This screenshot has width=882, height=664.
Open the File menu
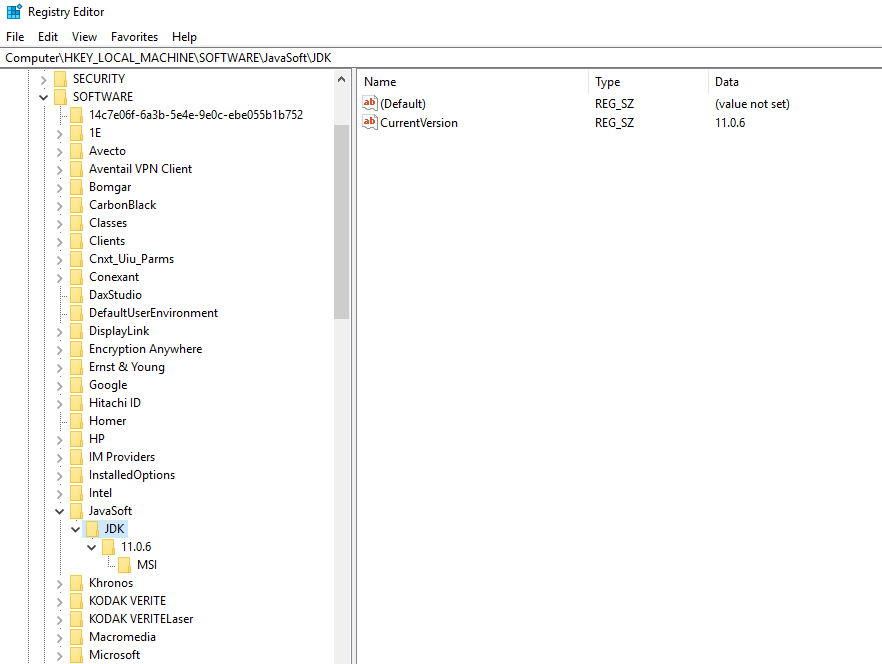[x=15, y=37]
